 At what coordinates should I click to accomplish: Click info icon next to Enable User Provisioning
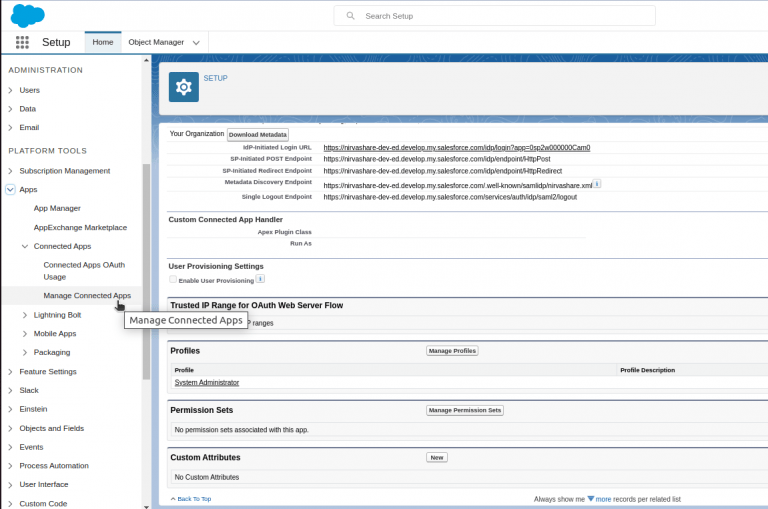[x=261, y=279]
